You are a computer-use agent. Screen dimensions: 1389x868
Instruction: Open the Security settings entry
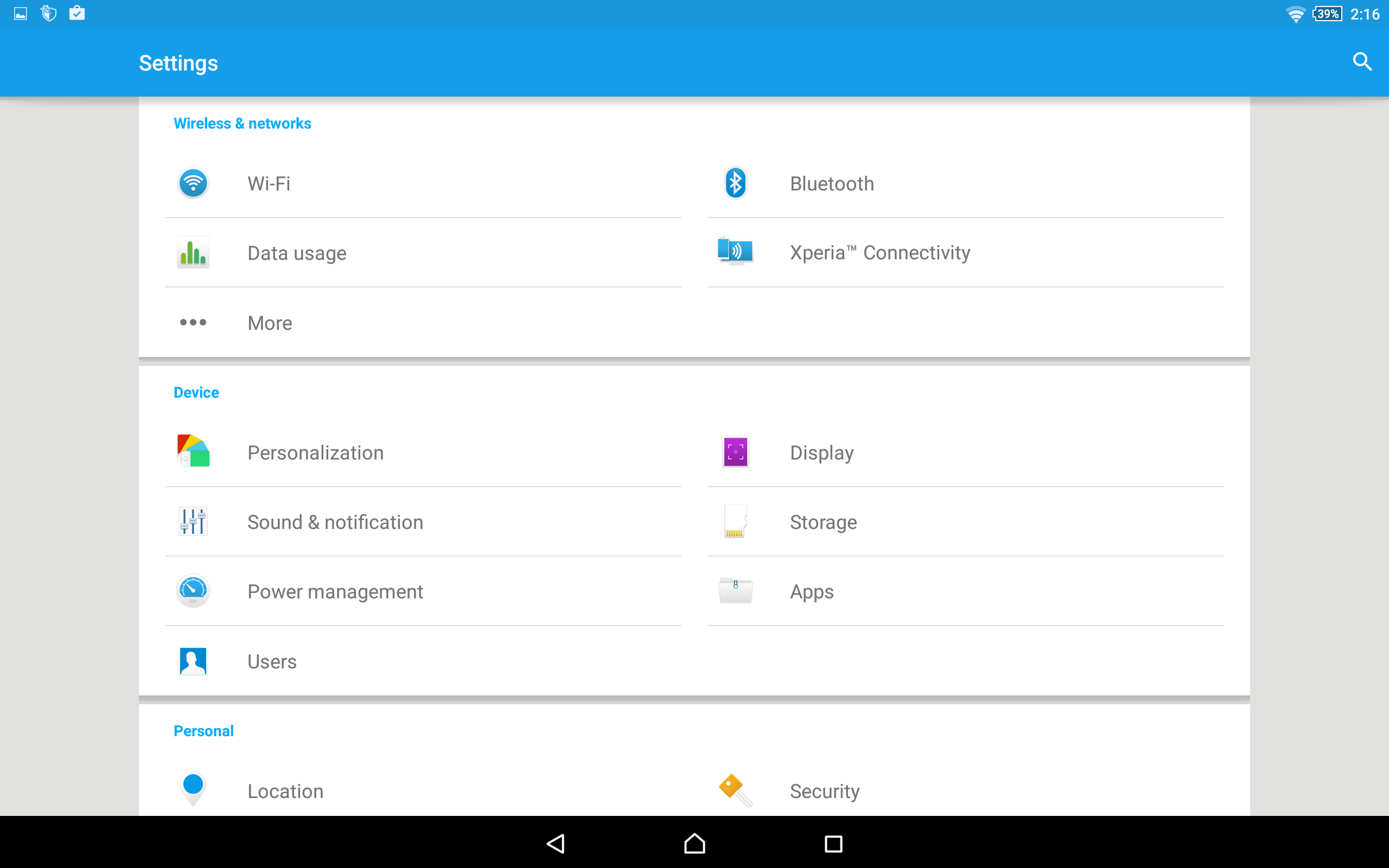pos(824,791)
